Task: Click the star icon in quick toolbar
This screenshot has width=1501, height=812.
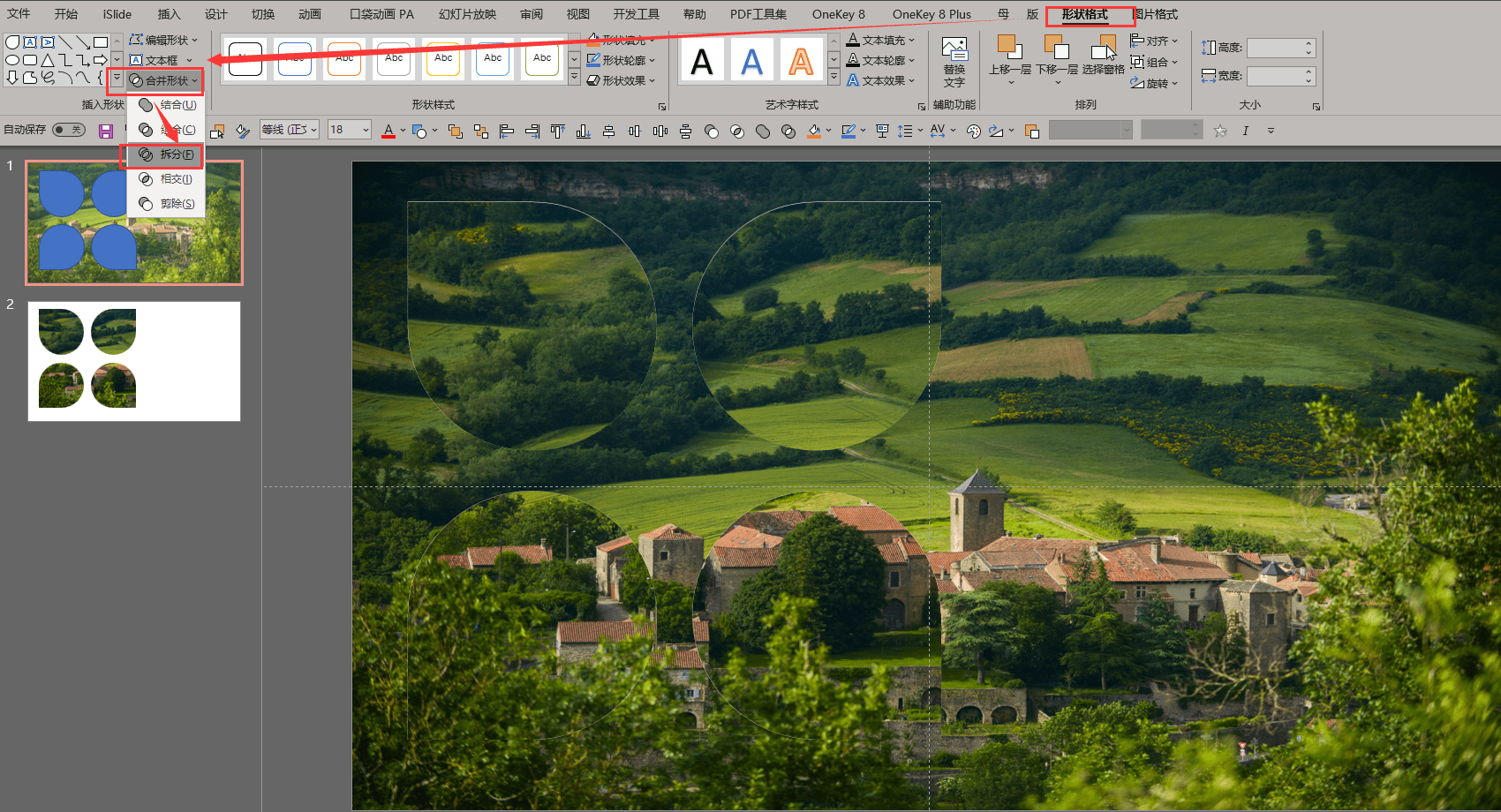Action: 1220,132
